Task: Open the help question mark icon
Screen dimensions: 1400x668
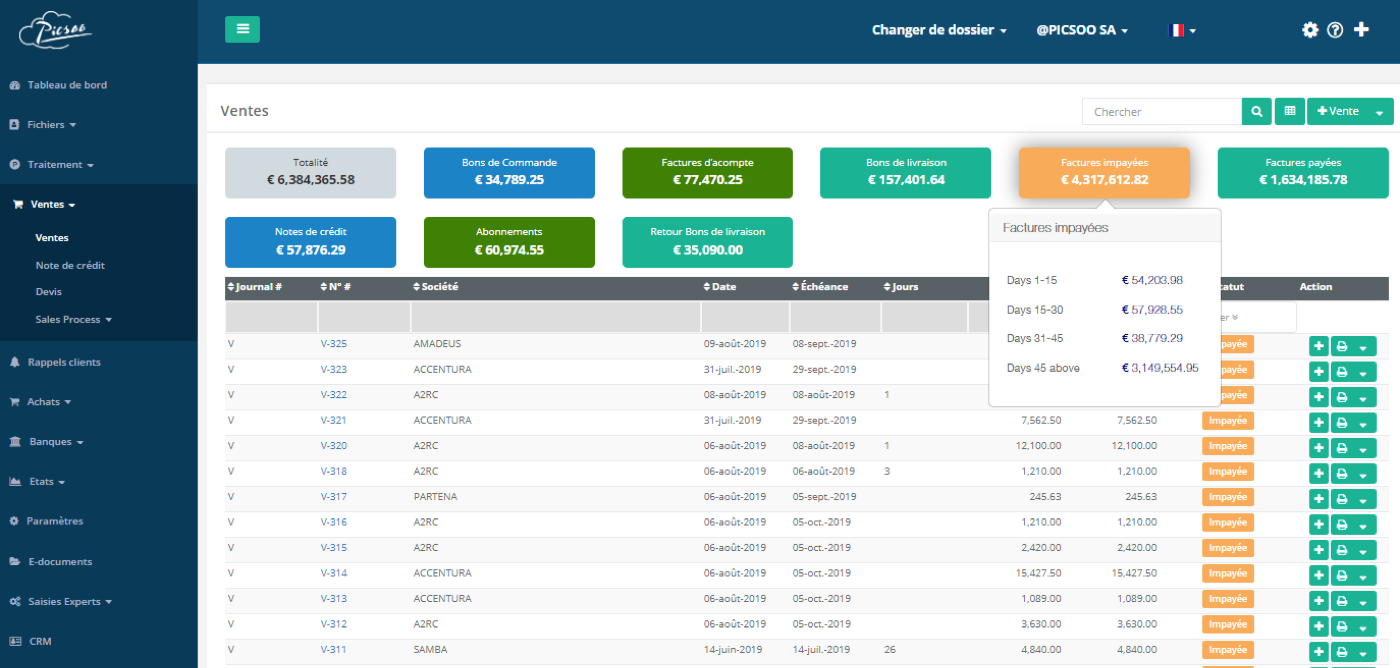Action: (x=1335, y=30)
